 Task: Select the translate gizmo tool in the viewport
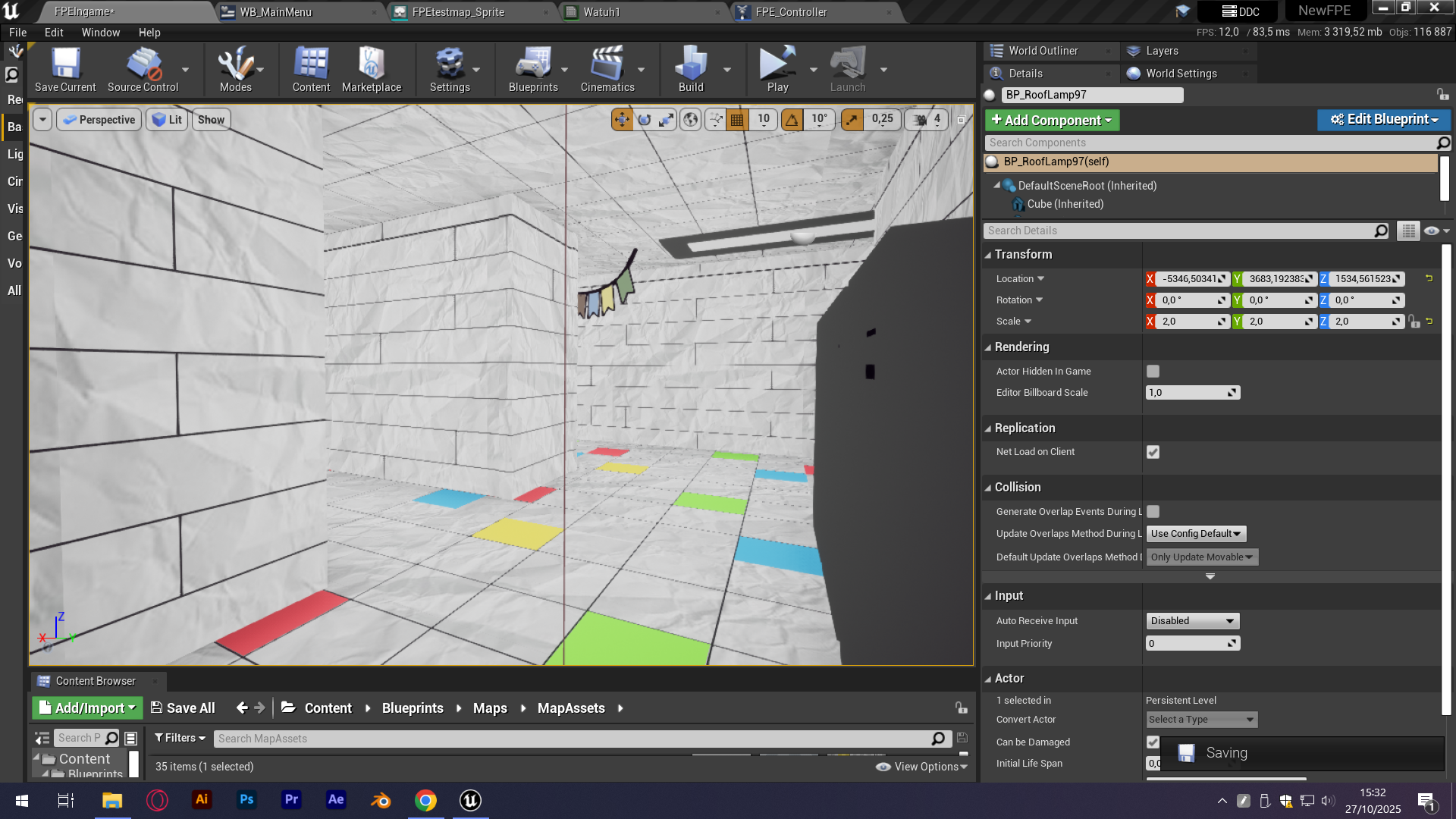point(622,120)
